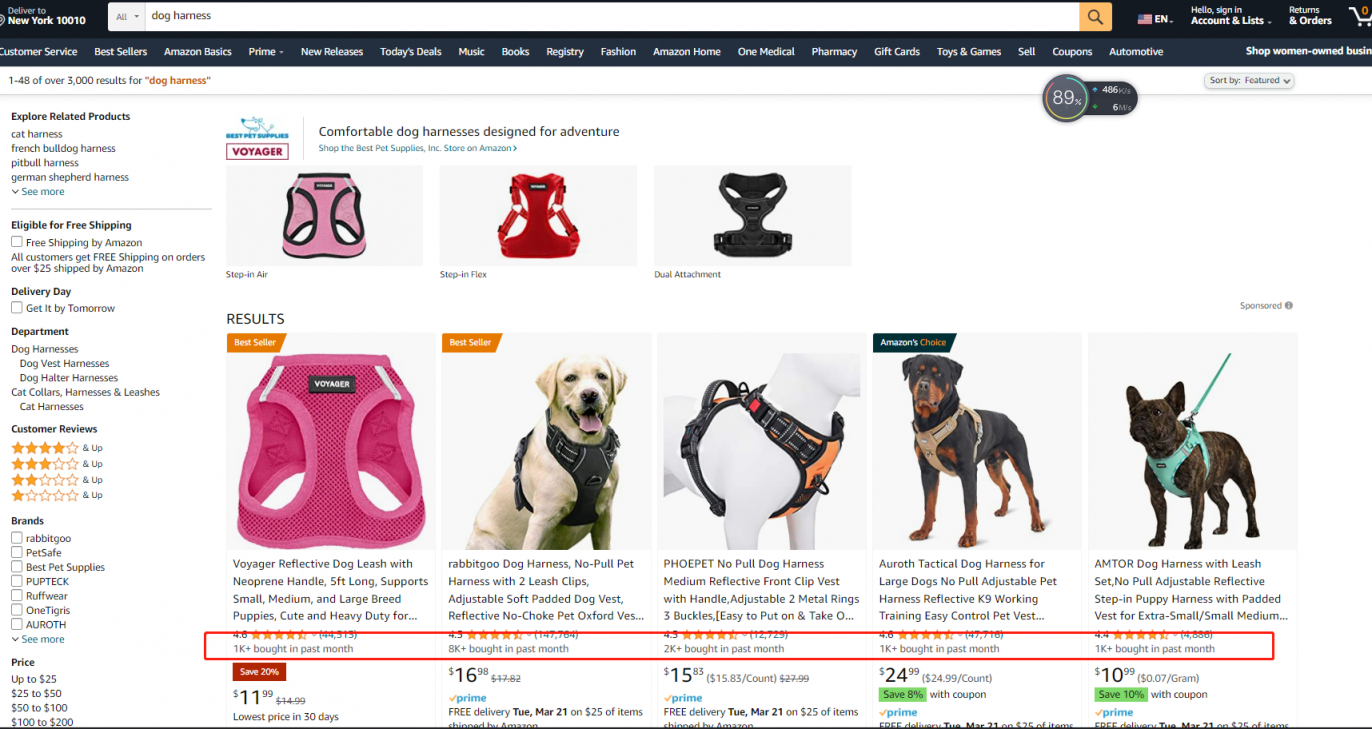1372x729 pixels.
Task: Open the All departments search dropdown
Action: coord(126,17)
